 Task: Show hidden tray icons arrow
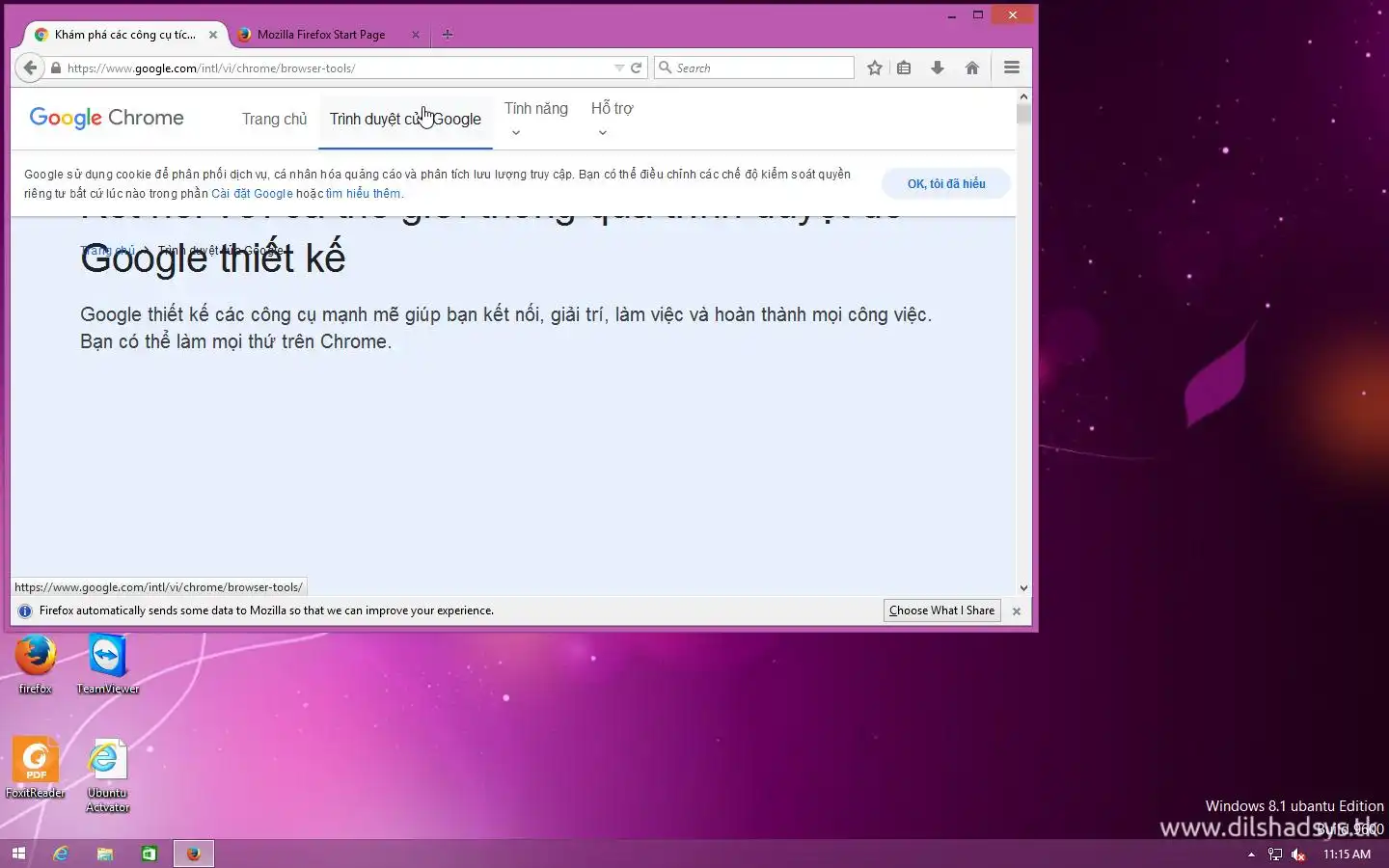(1251, 854)
